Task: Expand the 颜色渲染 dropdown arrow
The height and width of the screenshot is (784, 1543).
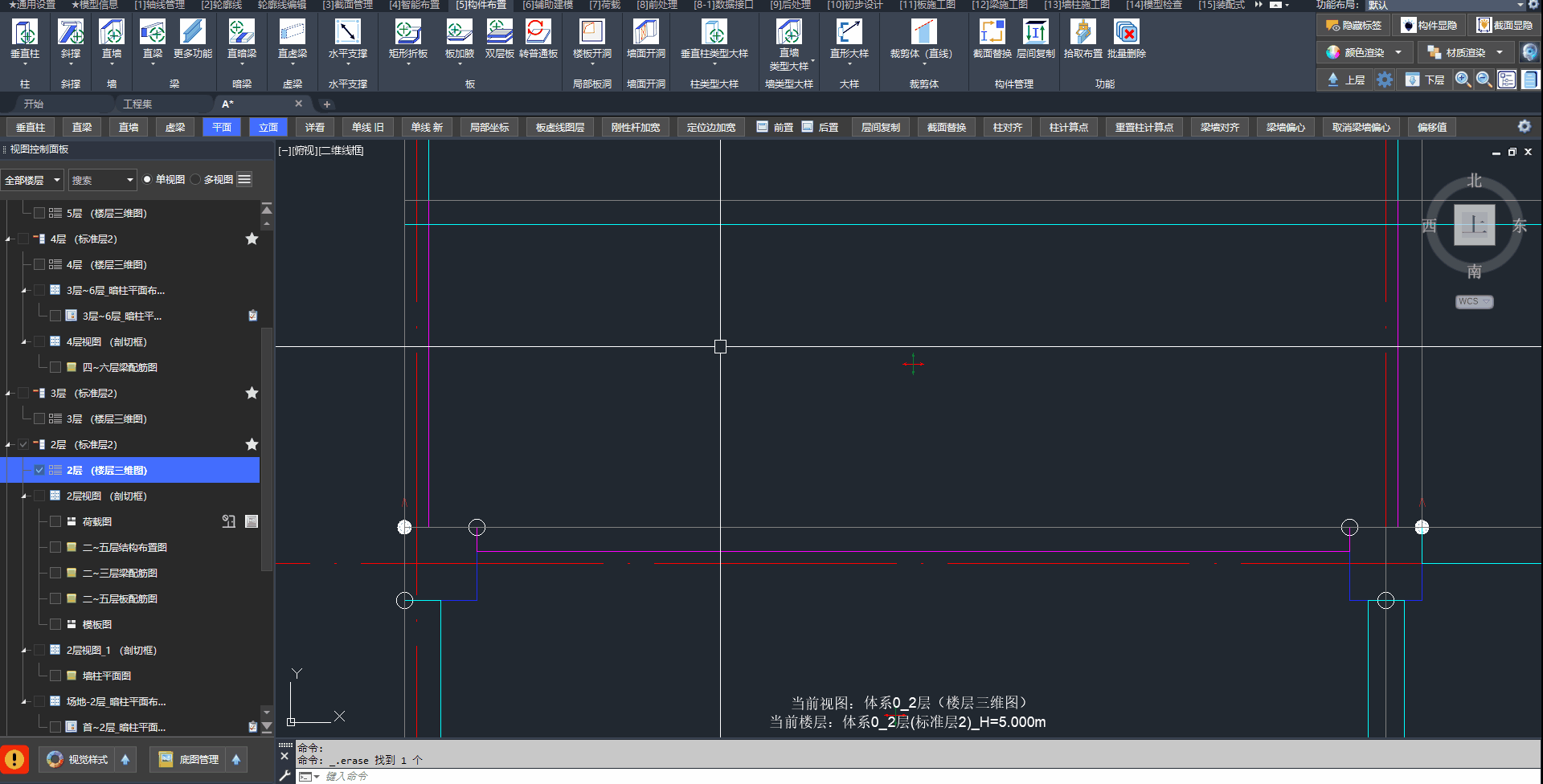Action: pyautogui.click(x=1398, y=53)
